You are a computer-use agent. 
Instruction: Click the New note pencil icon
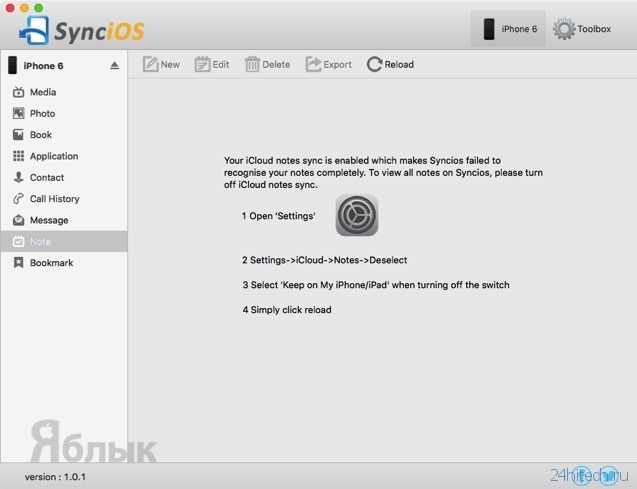click(150, 64)
